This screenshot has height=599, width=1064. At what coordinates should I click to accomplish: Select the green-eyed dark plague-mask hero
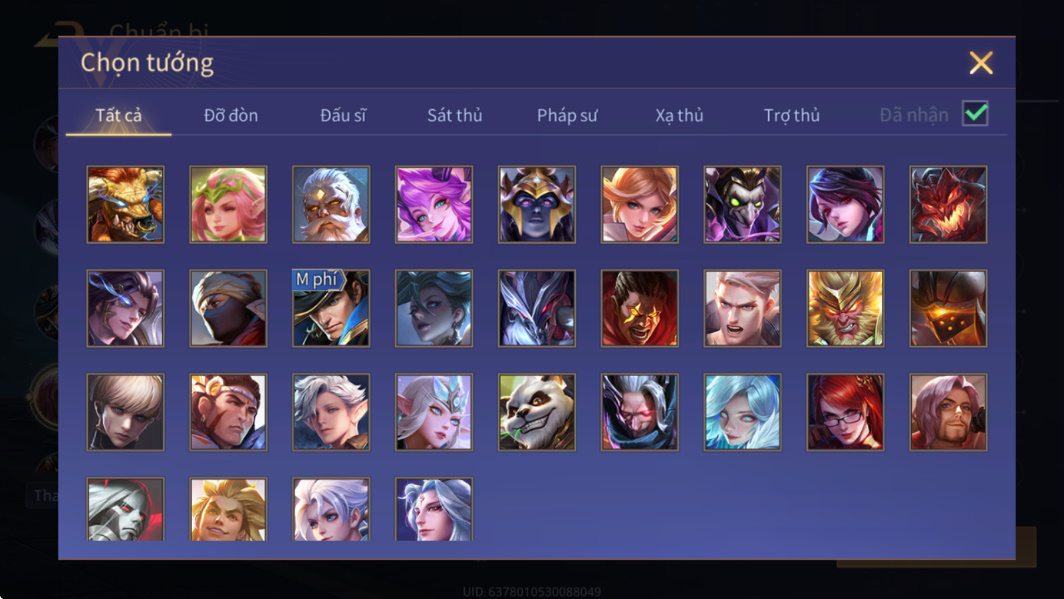742,204
